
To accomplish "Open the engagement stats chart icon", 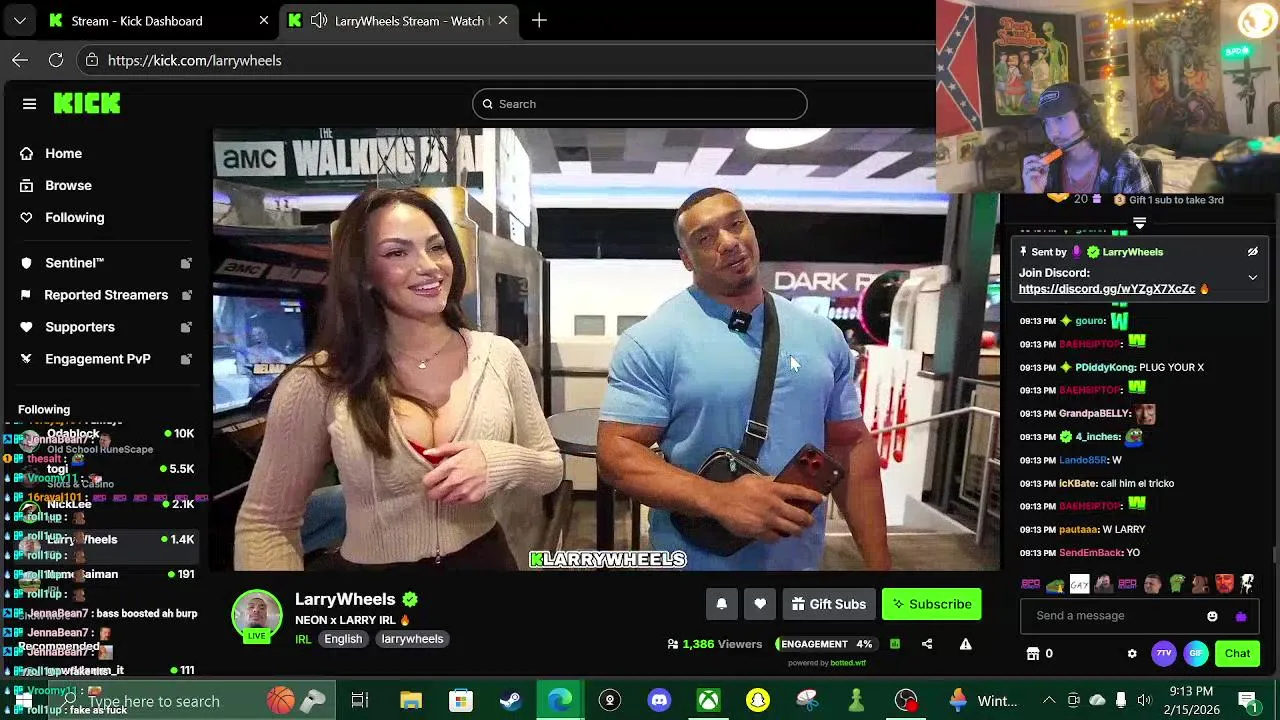I will coord(895,644).
